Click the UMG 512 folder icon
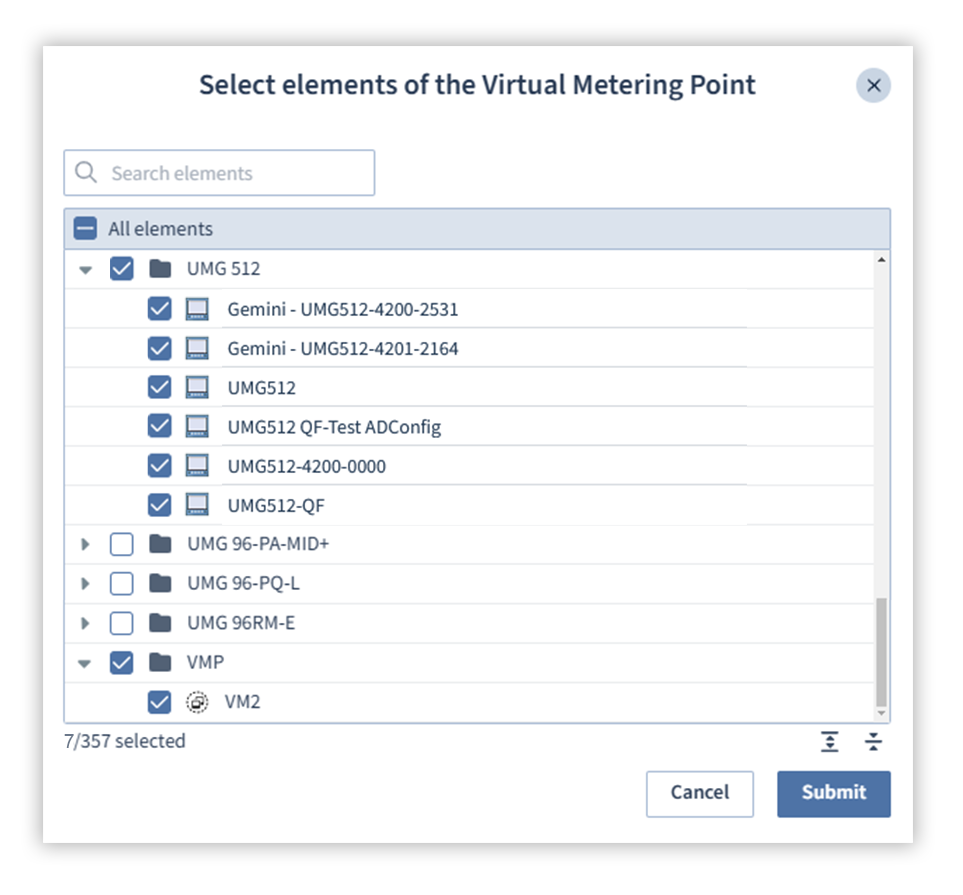 click(x=159, y=269)
